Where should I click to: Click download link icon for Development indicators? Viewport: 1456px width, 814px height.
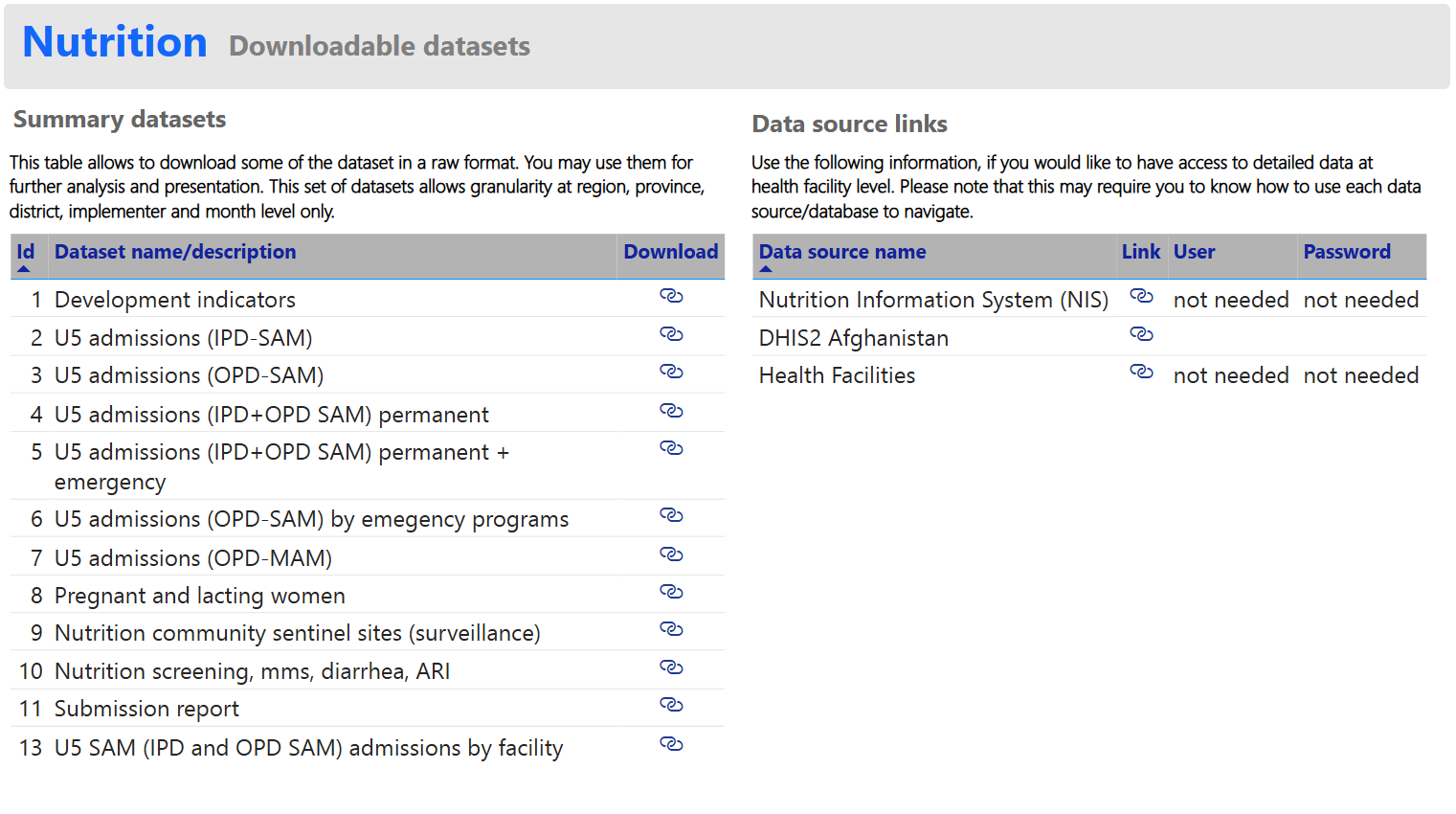coord(671,296)
